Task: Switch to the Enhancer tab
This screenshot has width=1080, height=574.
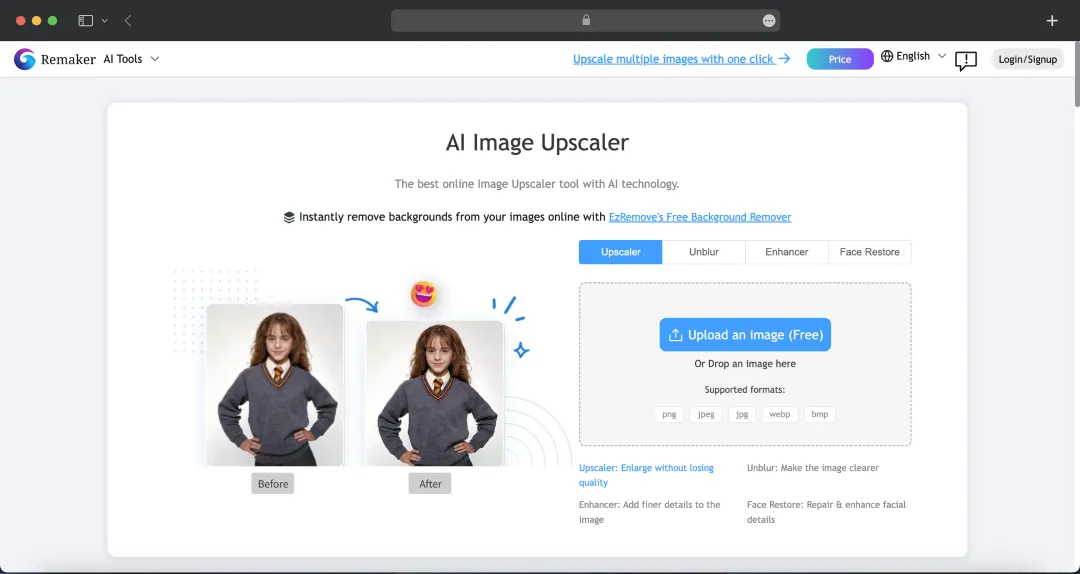Action: pyautogui.click(x=787, y=252)
